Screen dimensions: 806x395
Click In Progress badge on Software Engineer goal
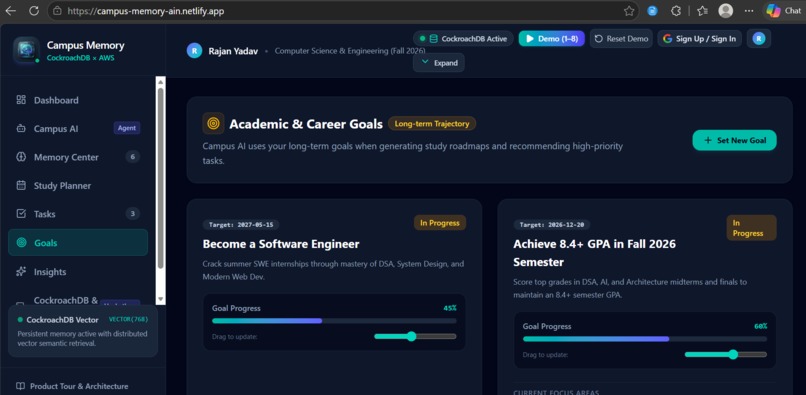[x=440, y=223]
